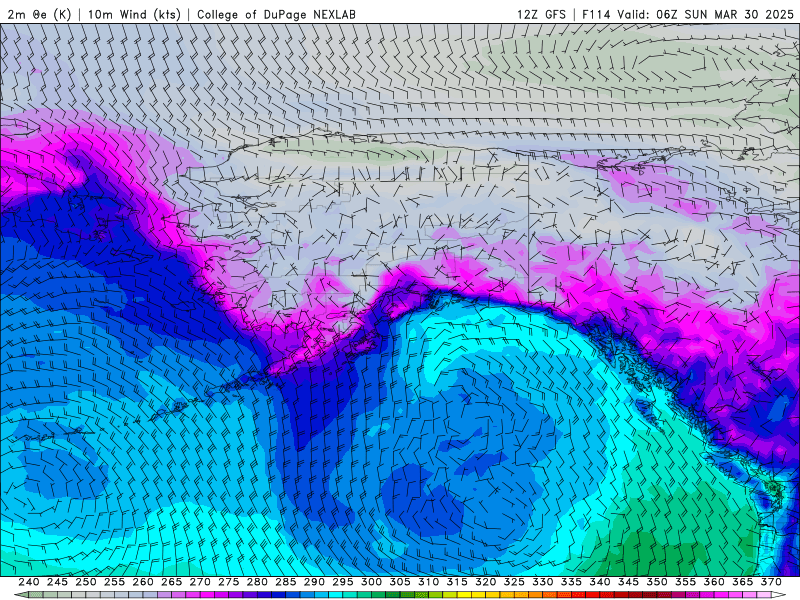Click the 295 scale label
The height and width of the screenshot is (600, 800).
pos(343,582)
